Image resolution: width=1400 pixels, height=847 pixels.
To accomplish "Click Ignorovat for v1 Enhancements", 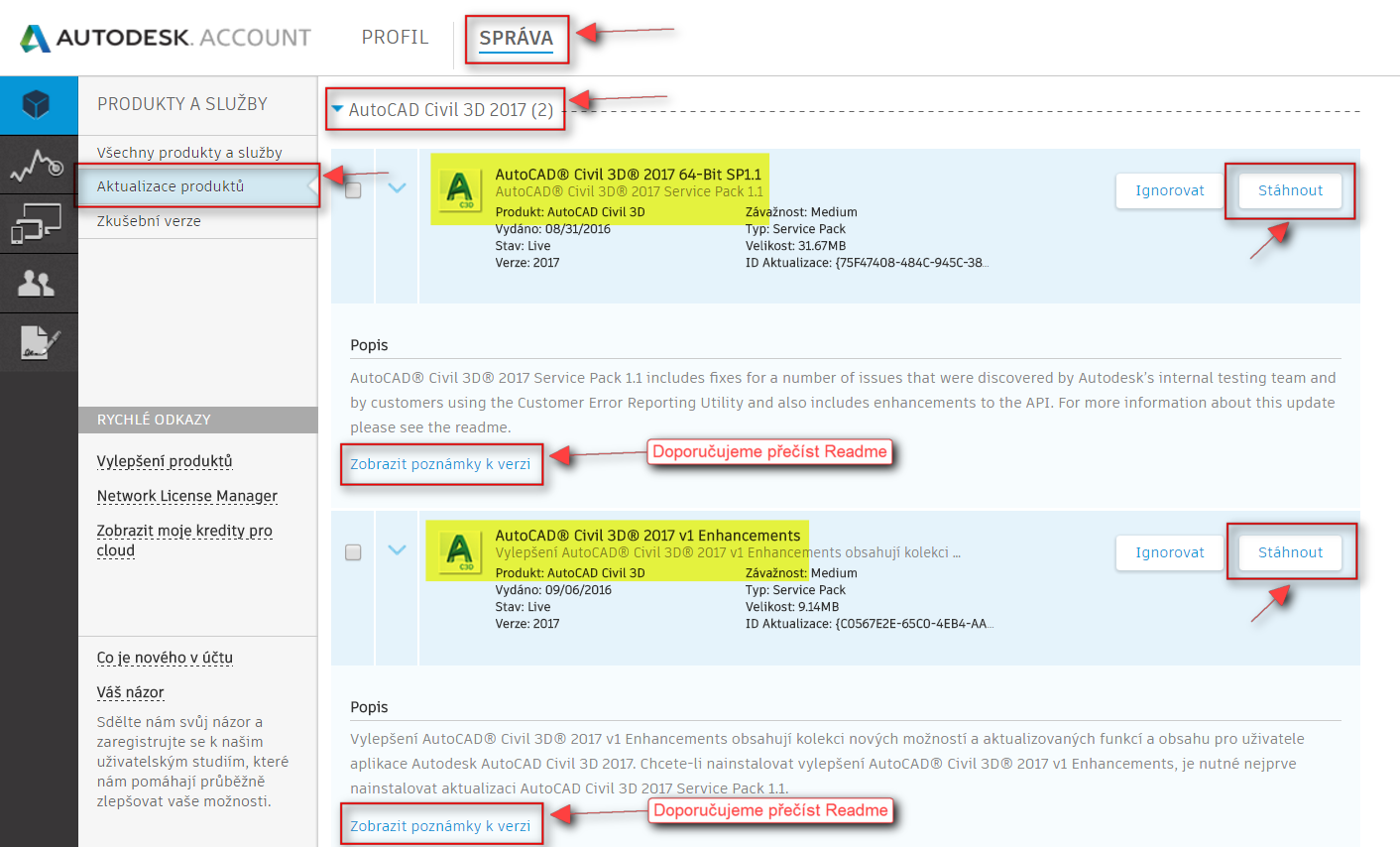I will coord(1170,552).
